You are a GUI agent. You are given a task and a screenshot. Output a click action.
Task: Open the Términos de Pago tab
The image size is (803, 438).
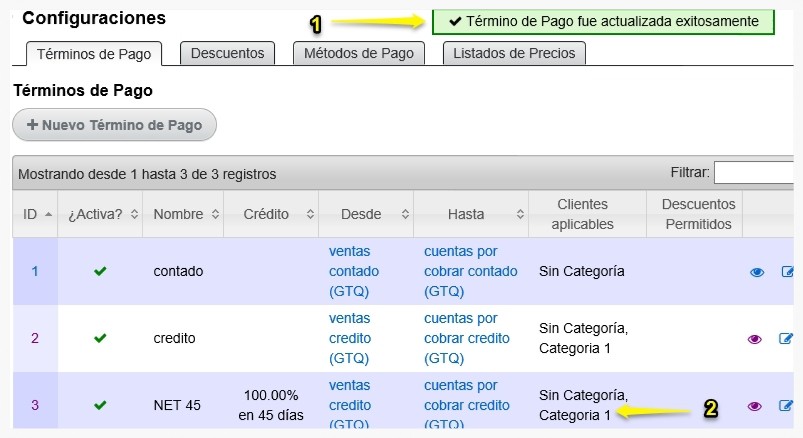point(94,54)
